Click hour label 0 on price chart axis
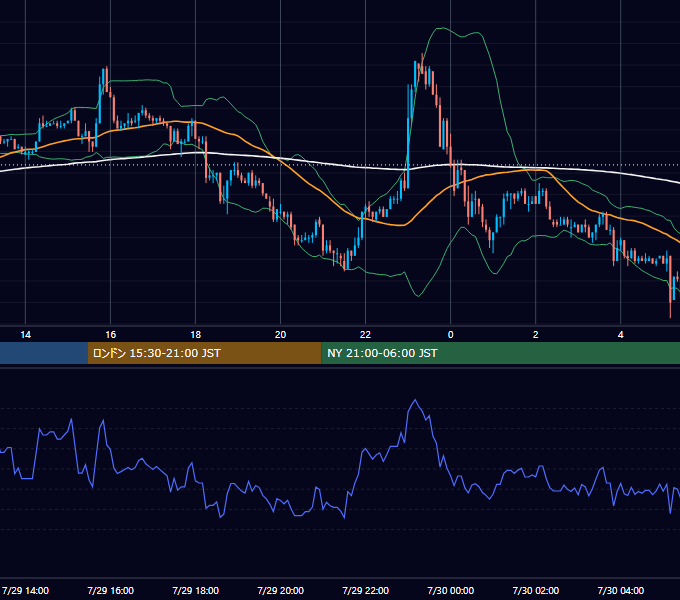Screen dimensions: 680x600 (x=451, y=335)
